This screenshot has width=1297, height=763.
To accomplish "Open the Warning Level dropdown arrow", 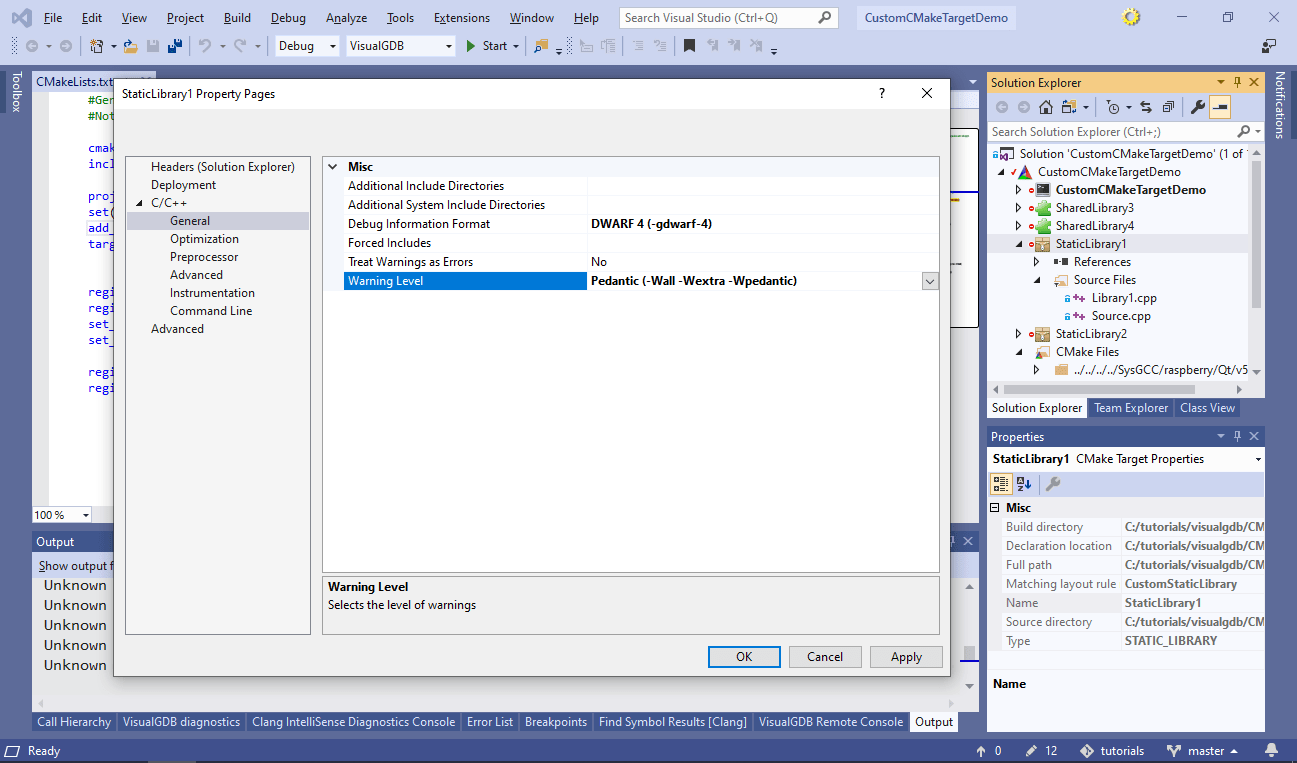I will pyautogui.click(x=930, y=282).
